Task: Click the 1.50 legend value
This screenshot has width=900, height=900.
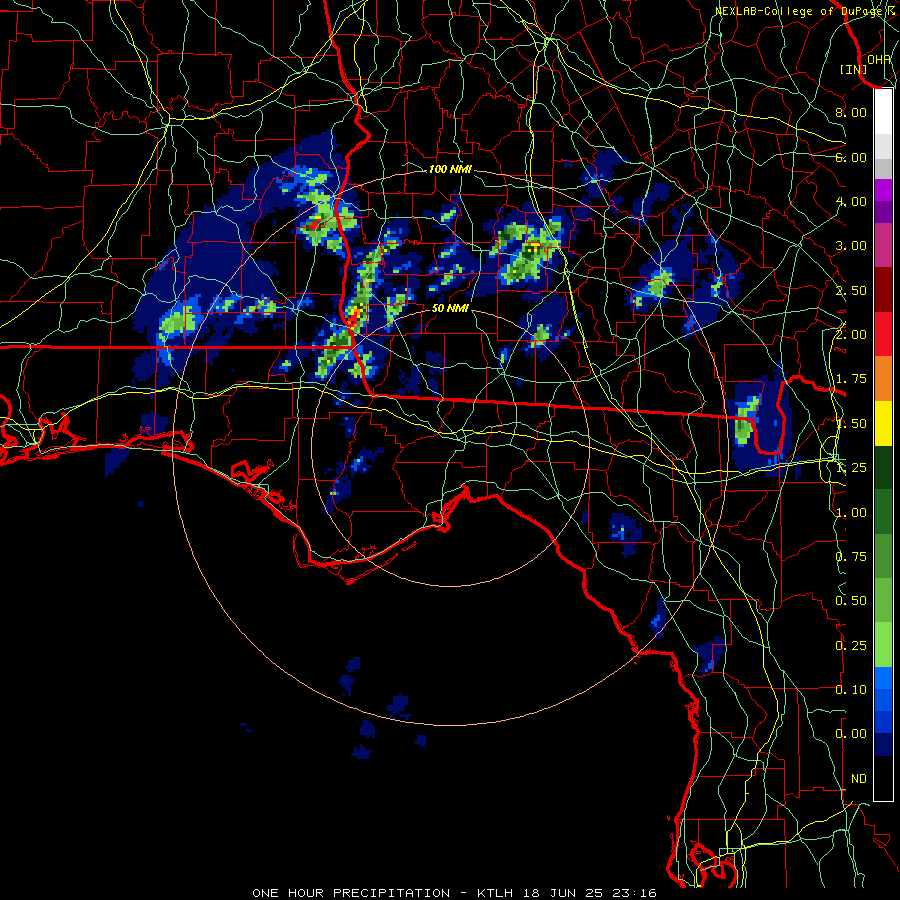Action: coord(851,424)
